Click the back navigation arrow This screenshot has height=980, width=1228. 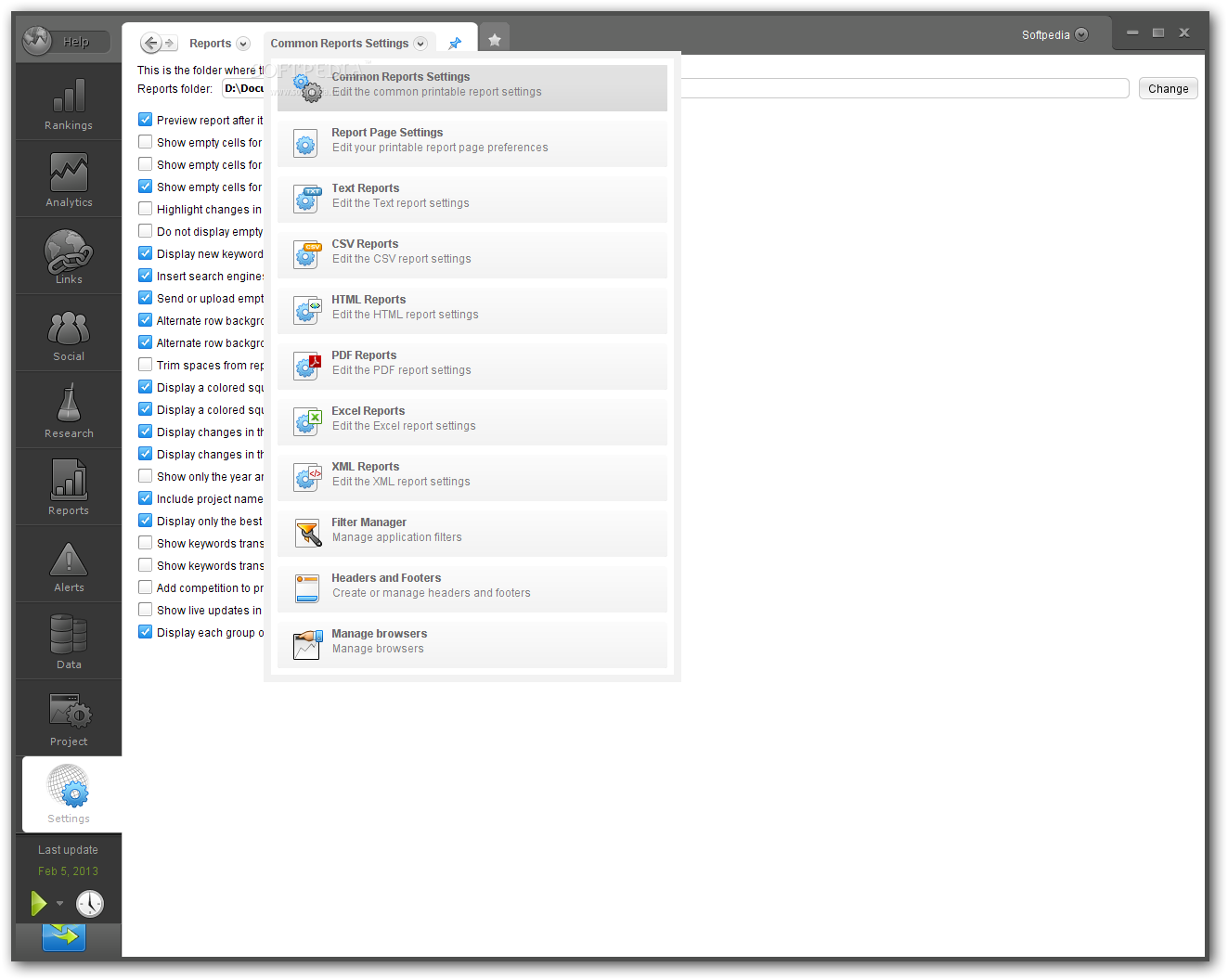click(x=150, y=43)
